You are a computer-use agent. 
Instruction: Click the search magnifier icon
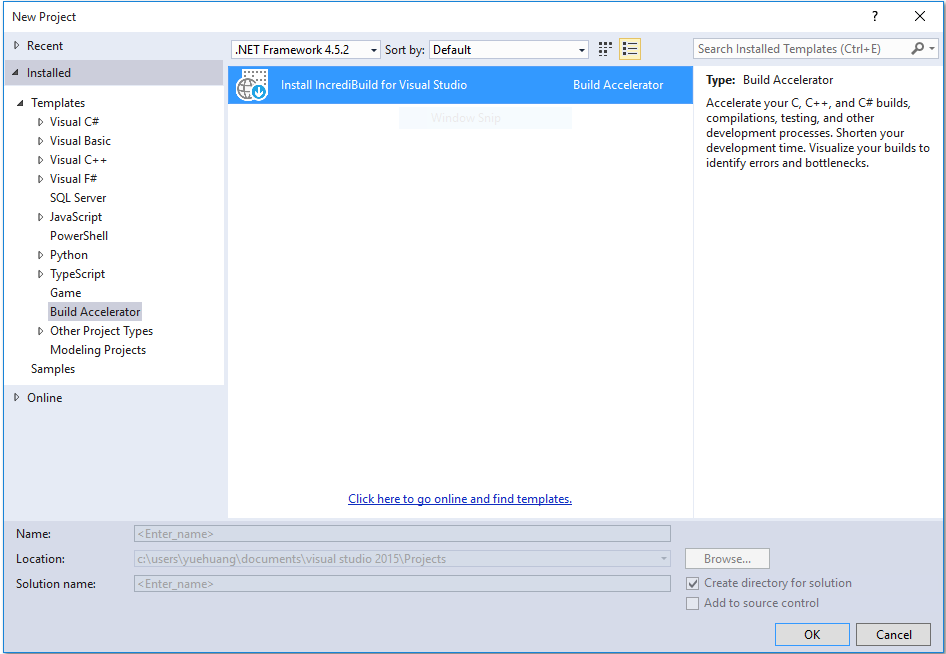pos(917,48)
